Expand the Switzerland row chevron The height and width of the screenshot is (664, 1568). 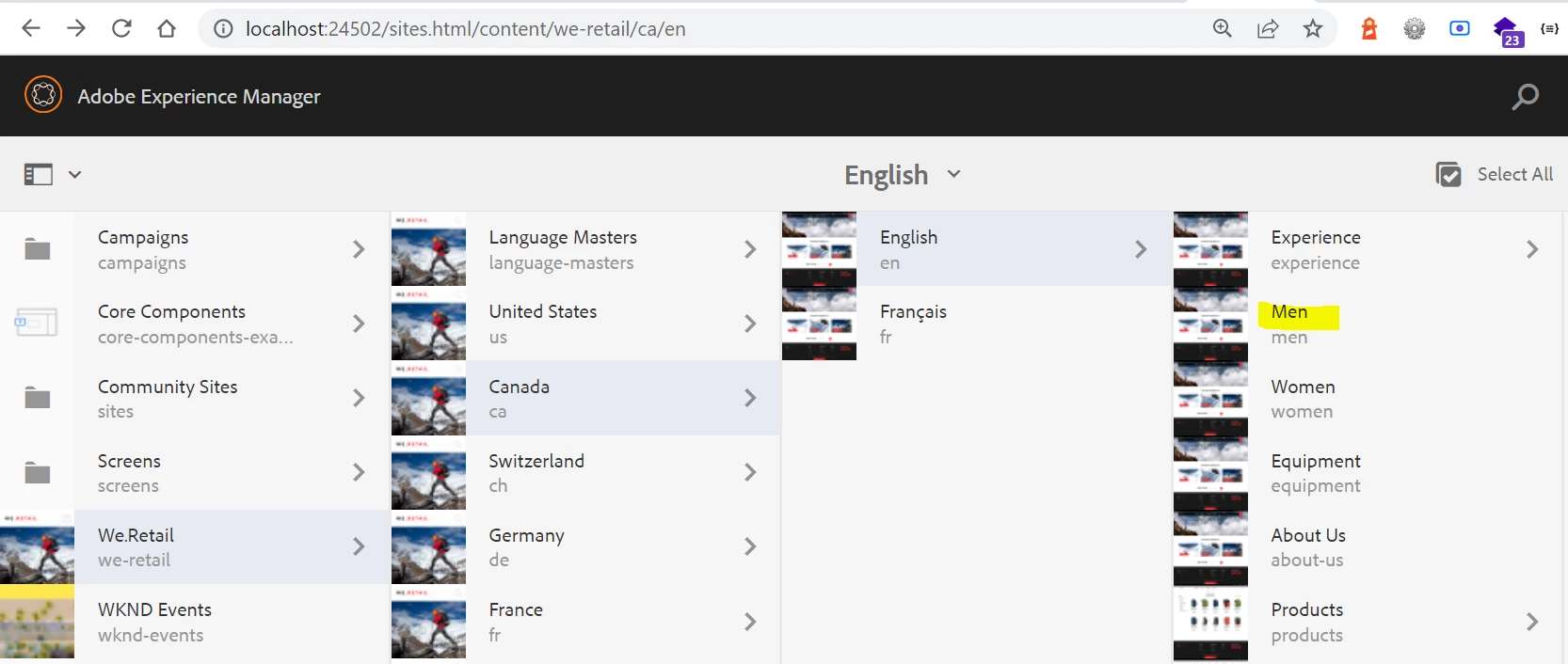pos(750,472)
